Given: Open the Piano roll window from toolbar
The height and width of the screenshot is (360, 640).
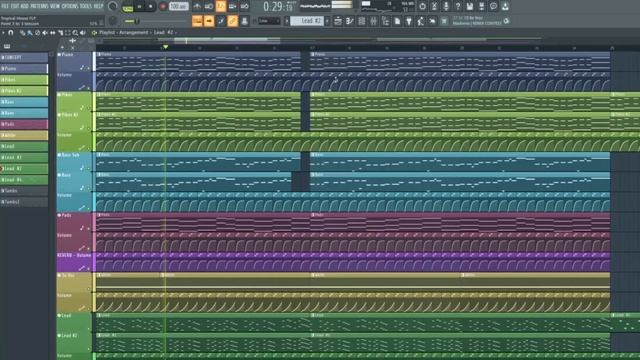Looking at the screenshot, I should point(350,21).
